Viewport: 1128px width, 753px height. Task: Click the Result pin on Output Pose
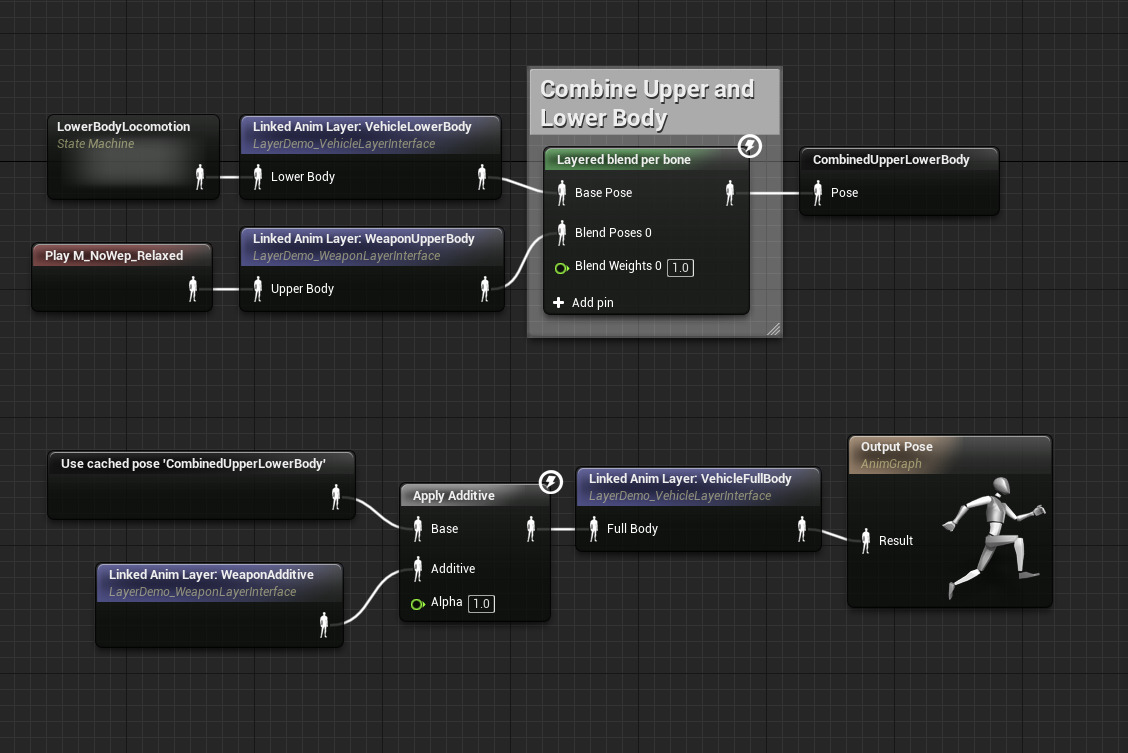pyautogui.click(x=866, y=540)
